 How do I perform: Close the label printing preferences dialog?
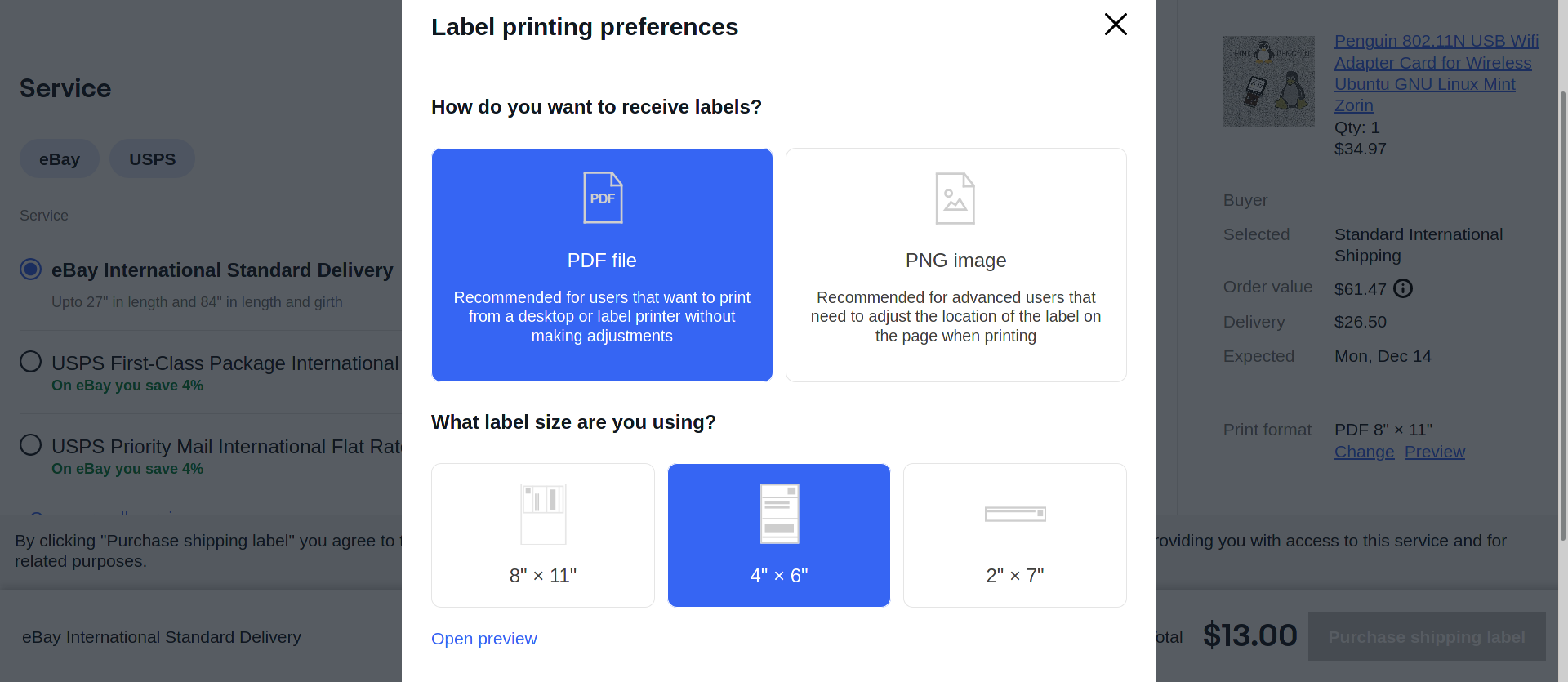1116,25
